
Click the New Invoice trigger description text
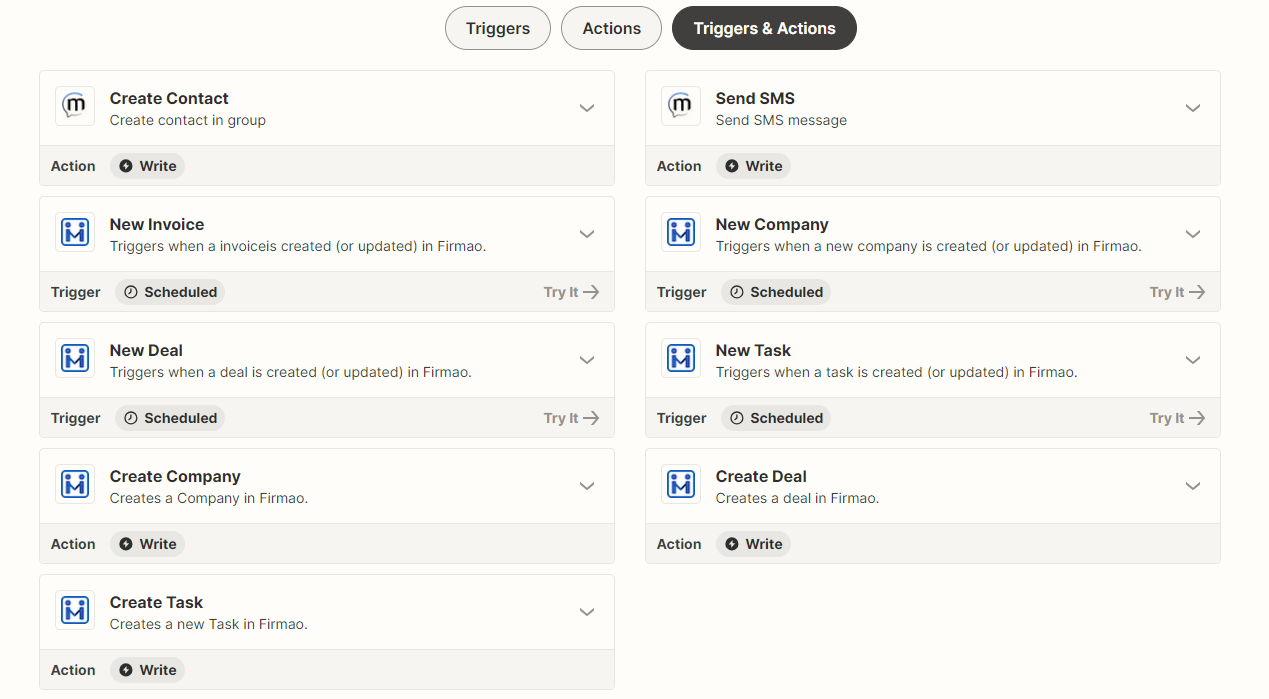tap(298, 246)
